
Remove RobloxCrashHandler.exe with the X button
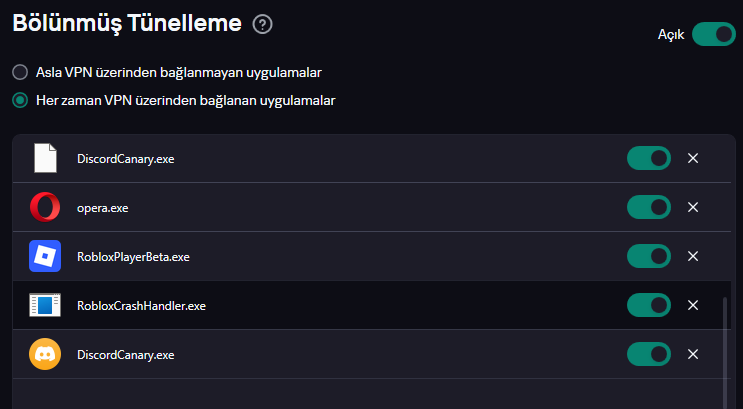click(x=693, y=305)
